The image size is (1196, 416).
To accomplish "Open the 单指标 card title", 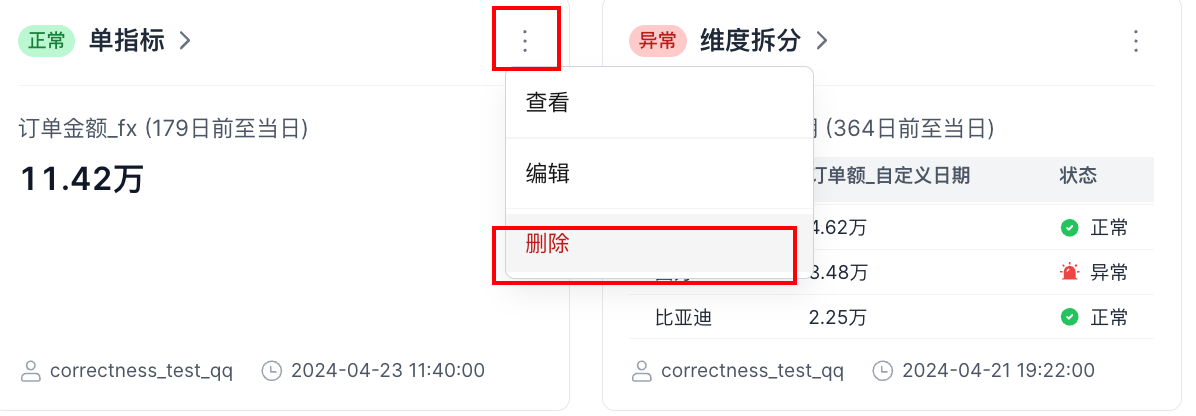I will click(127, 41).
